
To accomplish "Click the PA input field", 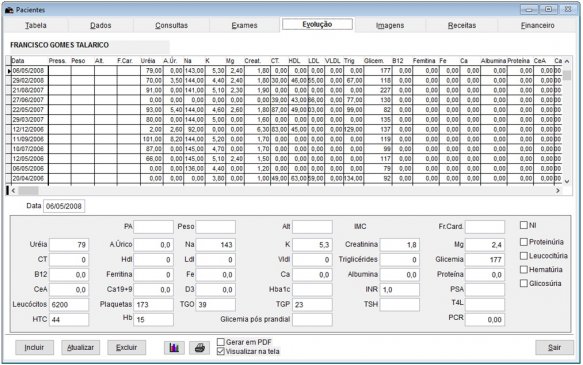I will click(154, 227).
